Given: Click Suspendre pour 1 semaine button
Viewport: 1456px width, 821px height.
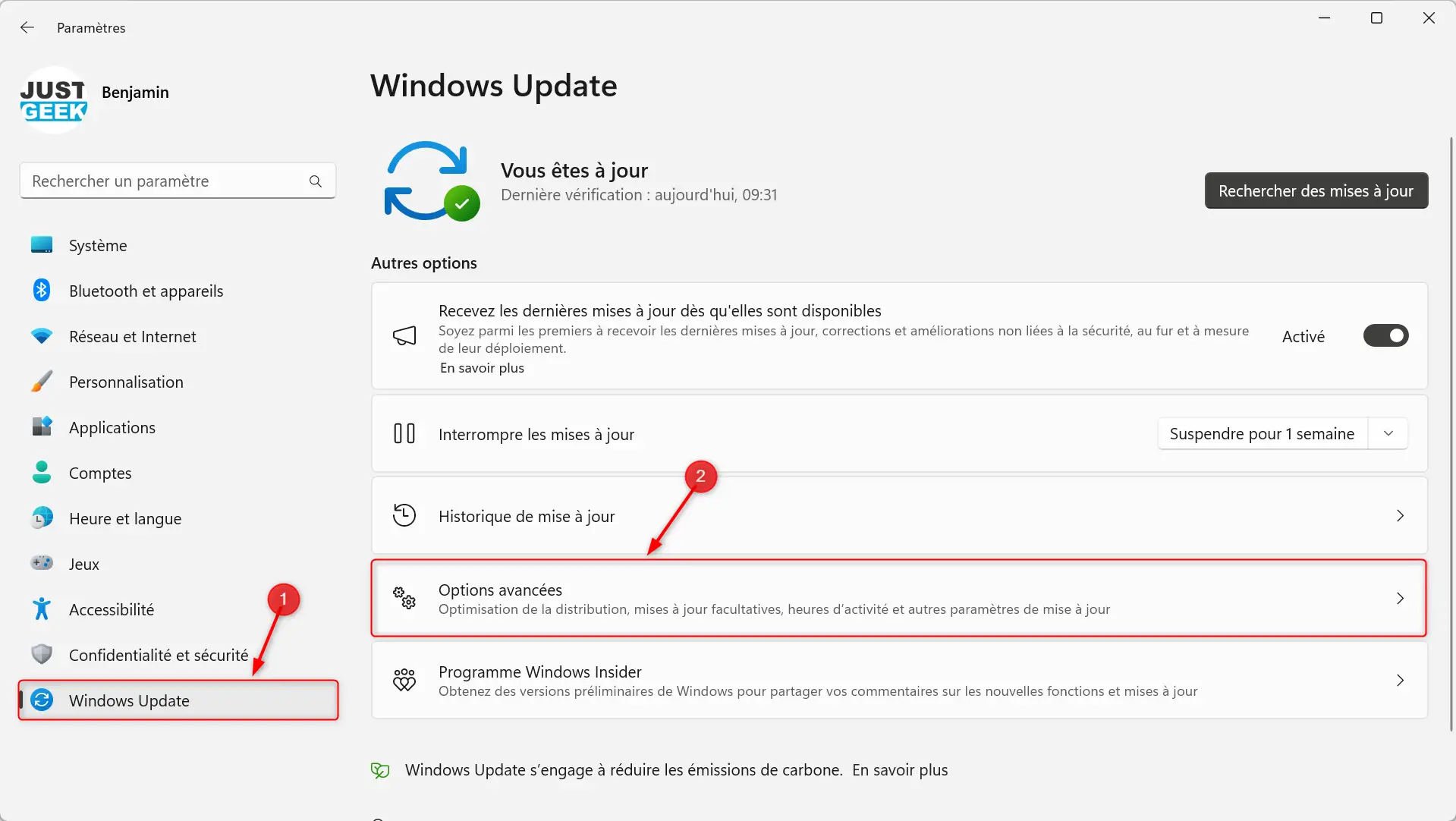Looking at the screenshot, I should (1262, 433).
